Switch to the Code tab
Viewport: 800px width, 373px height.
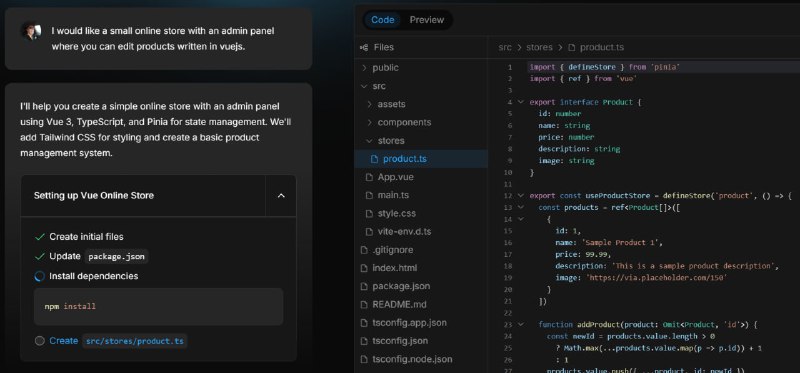point(383,20)
